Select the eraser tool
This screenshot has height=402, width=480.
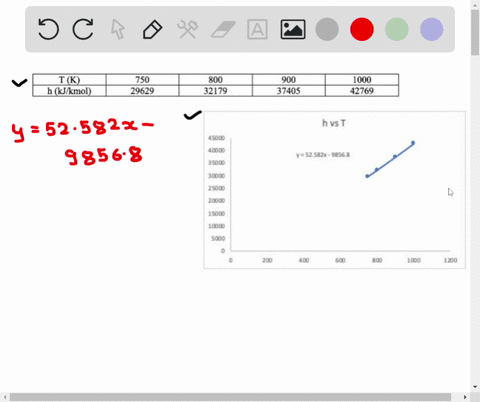[x=223, y=29]
